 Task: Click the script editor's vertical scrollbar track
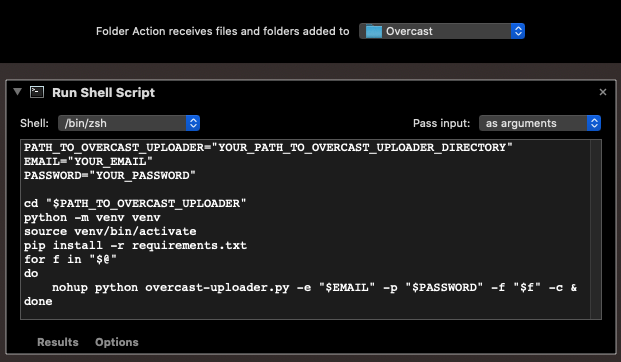(x=596, y=229)
